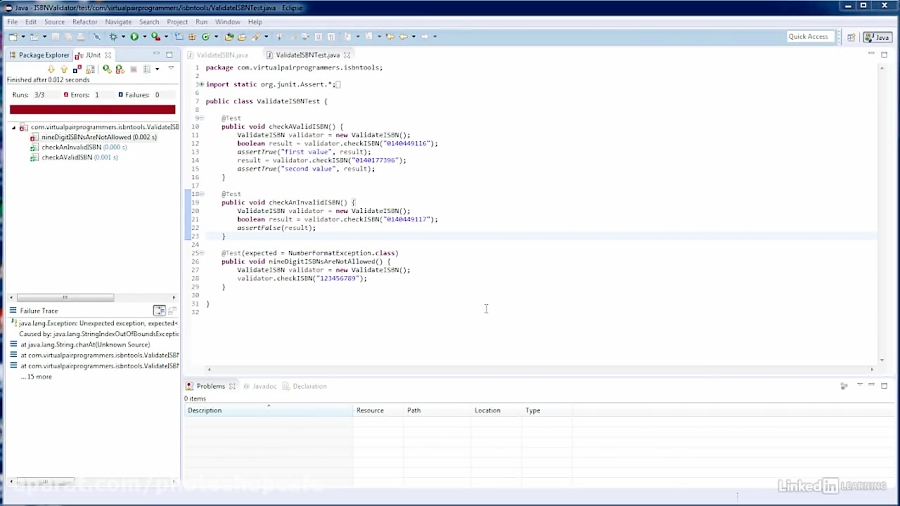Toggle the Java perspective button
900x506 pixels.
877,37
